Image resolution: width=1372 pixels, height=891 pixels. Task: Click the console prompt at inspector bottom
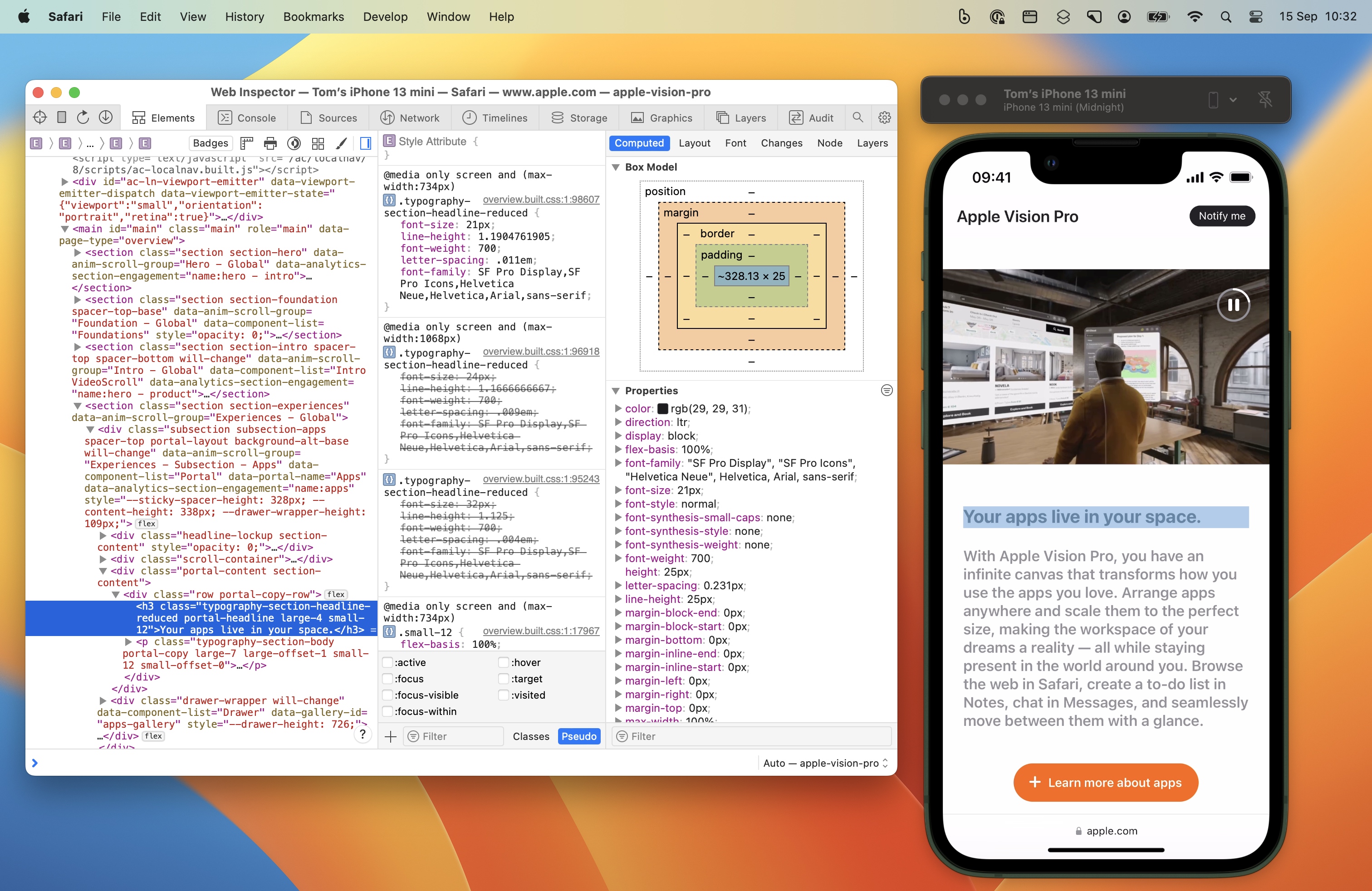[392, 763]
